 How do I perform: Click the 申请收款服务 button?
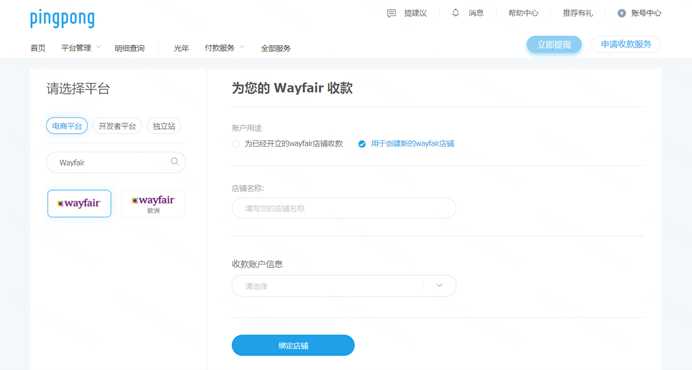[x=626, y=44]
